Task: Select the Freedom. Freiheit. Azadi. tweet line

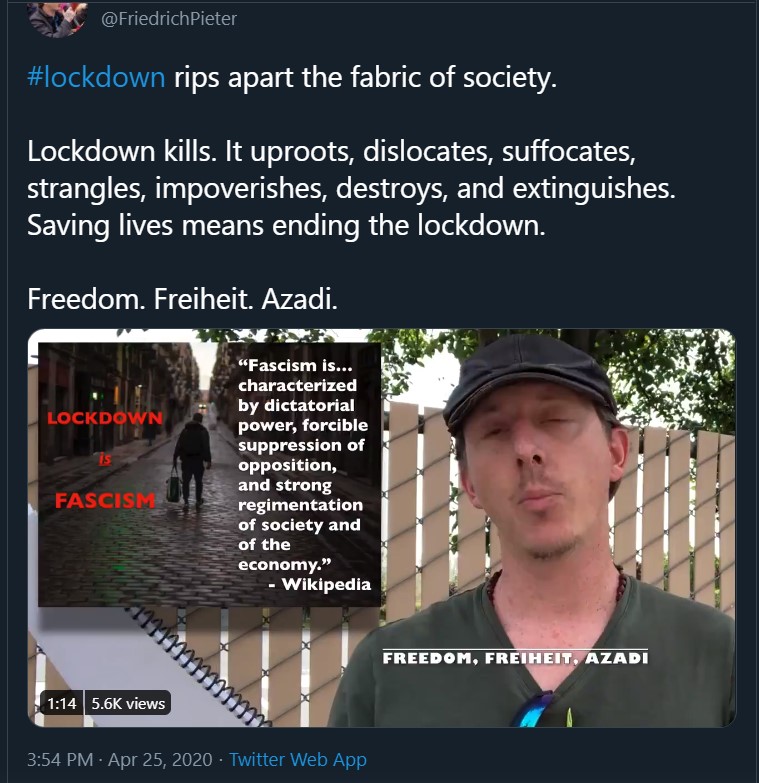Action: pyautogui.click(x=182, y=299)
